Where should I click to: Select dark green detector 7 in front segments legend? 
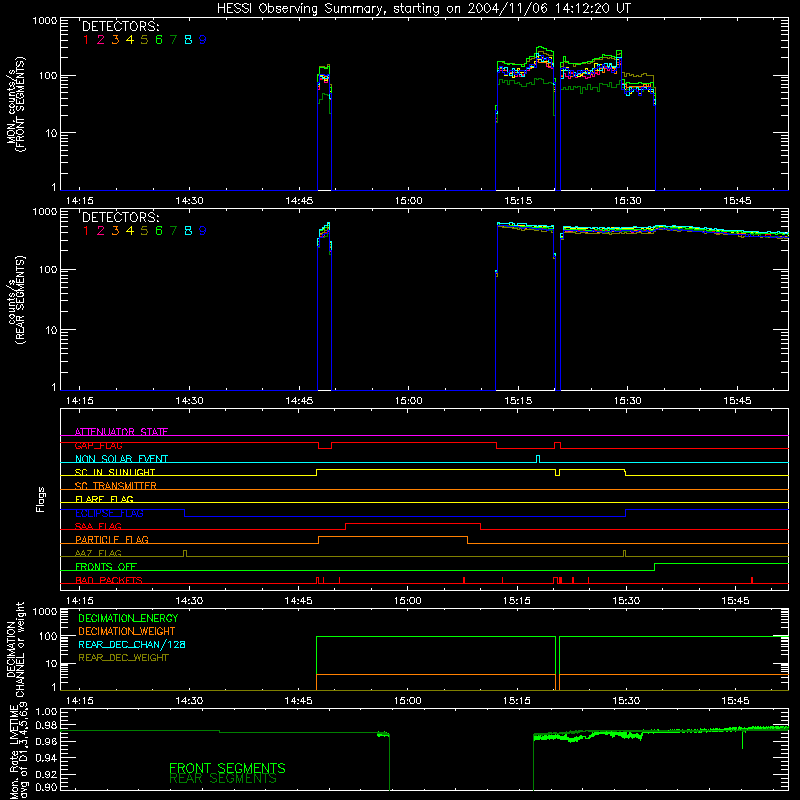(173, 40)
